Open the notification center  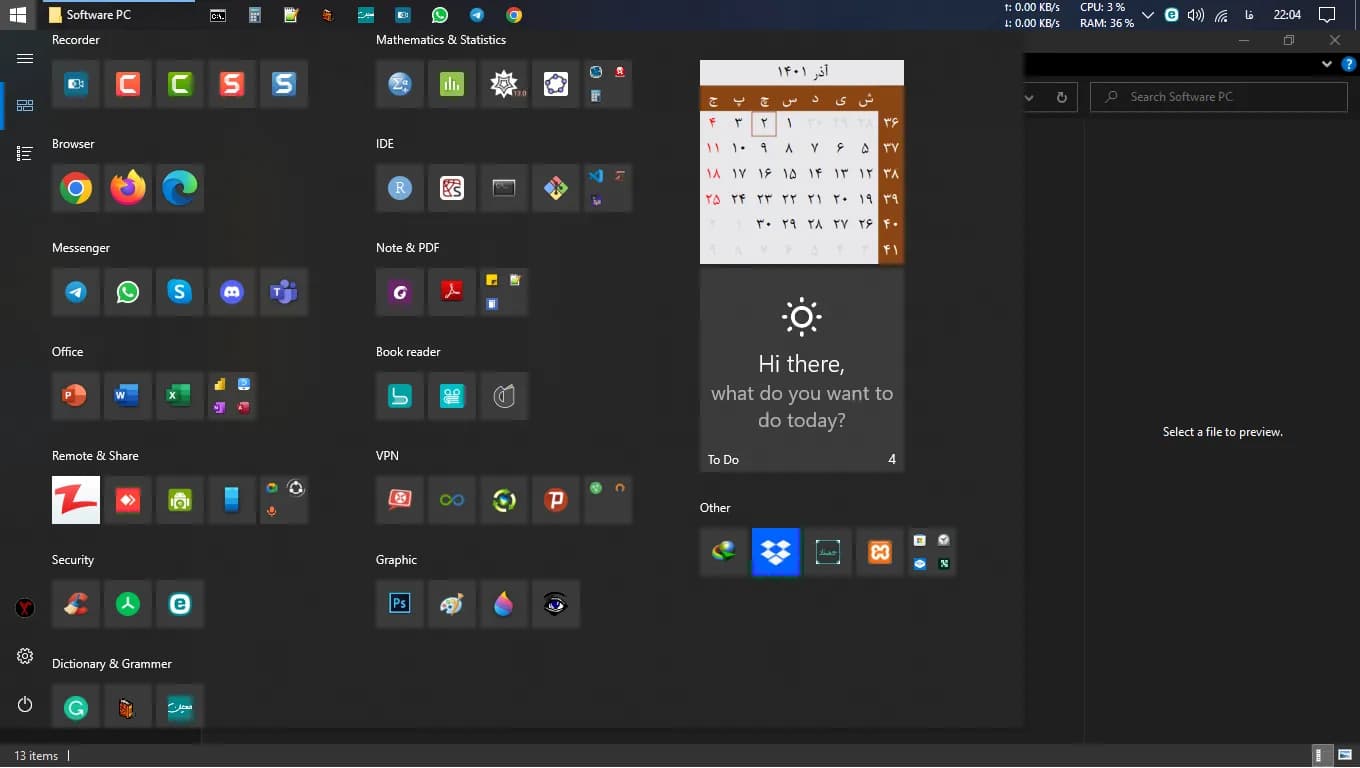(x=1327, y=15)
